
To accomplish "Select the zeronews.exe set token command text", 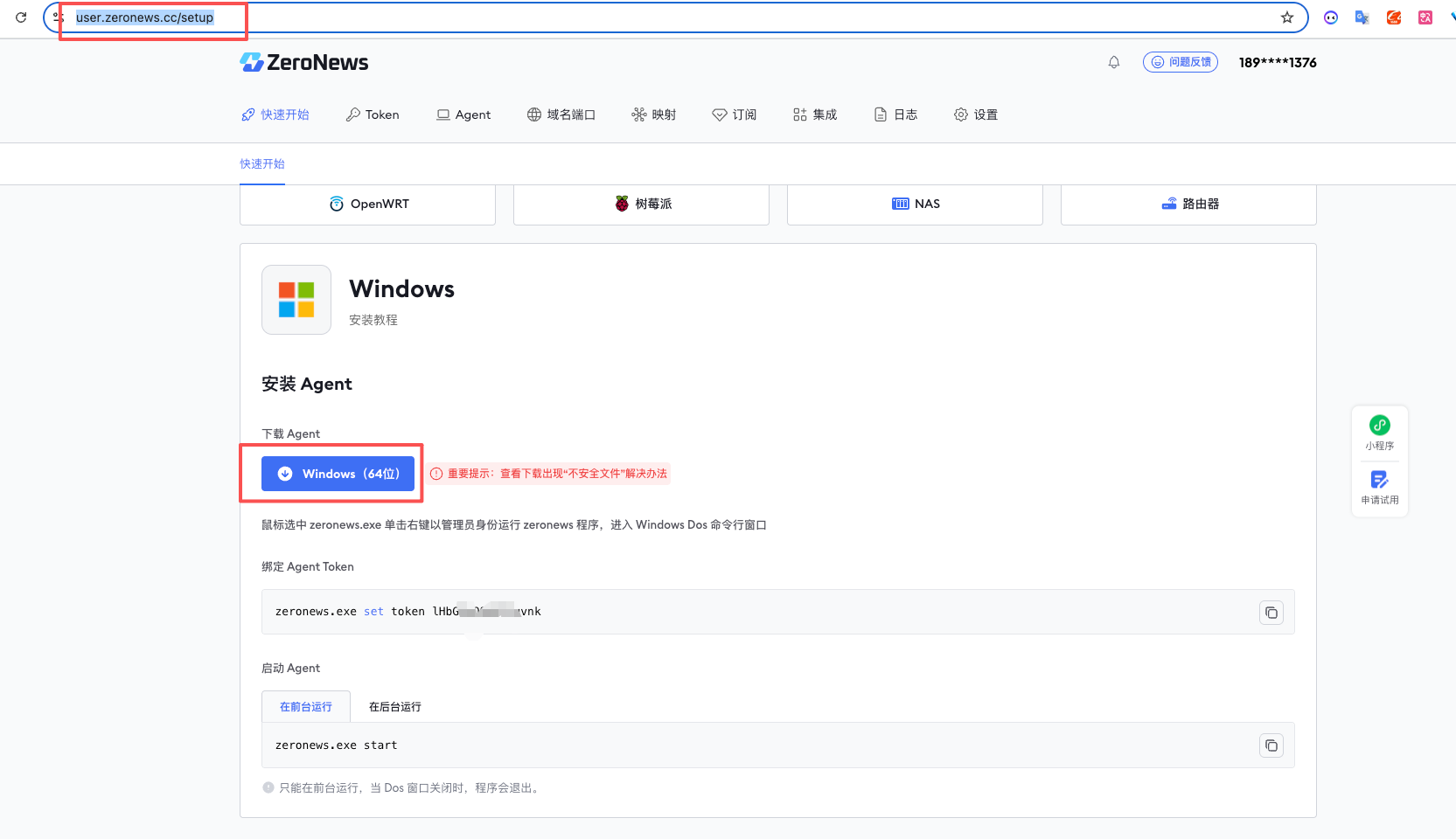I will 408,612.
